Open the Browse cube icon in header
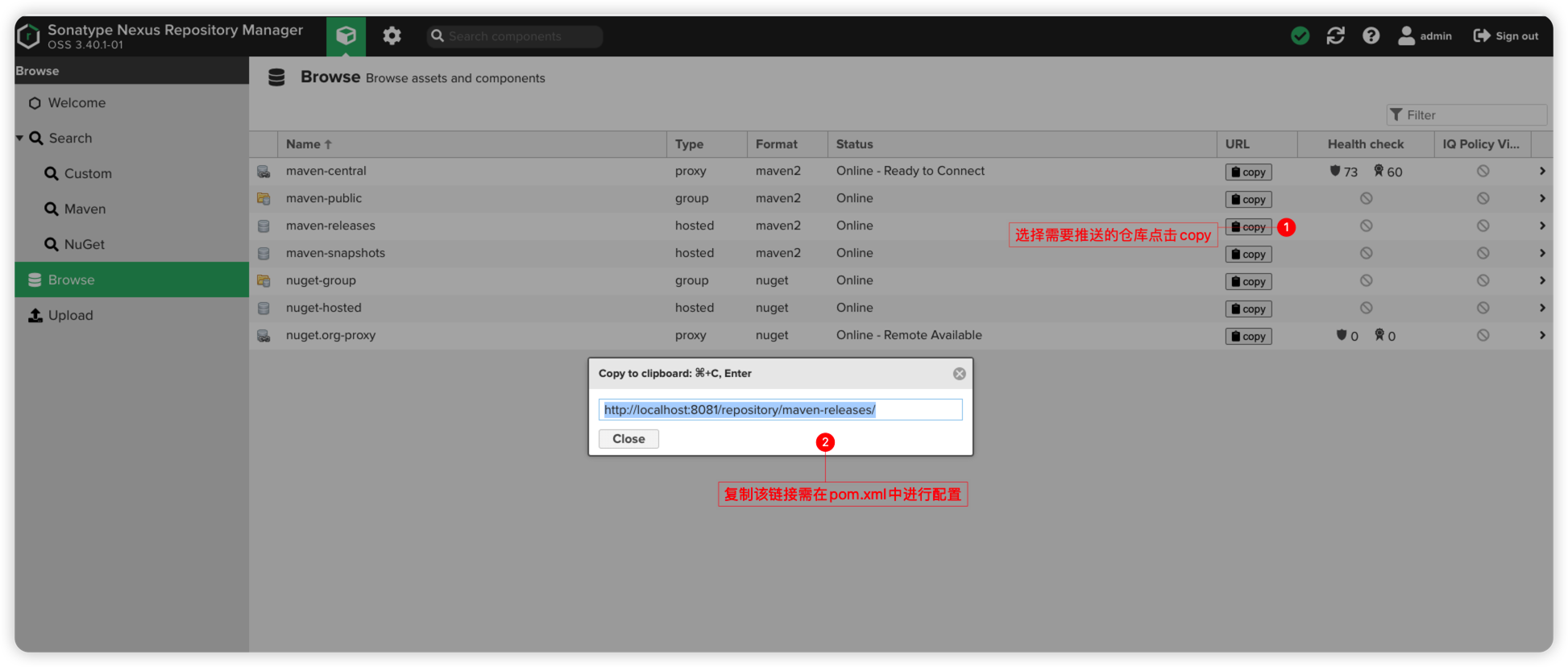 tap(346, 36)
